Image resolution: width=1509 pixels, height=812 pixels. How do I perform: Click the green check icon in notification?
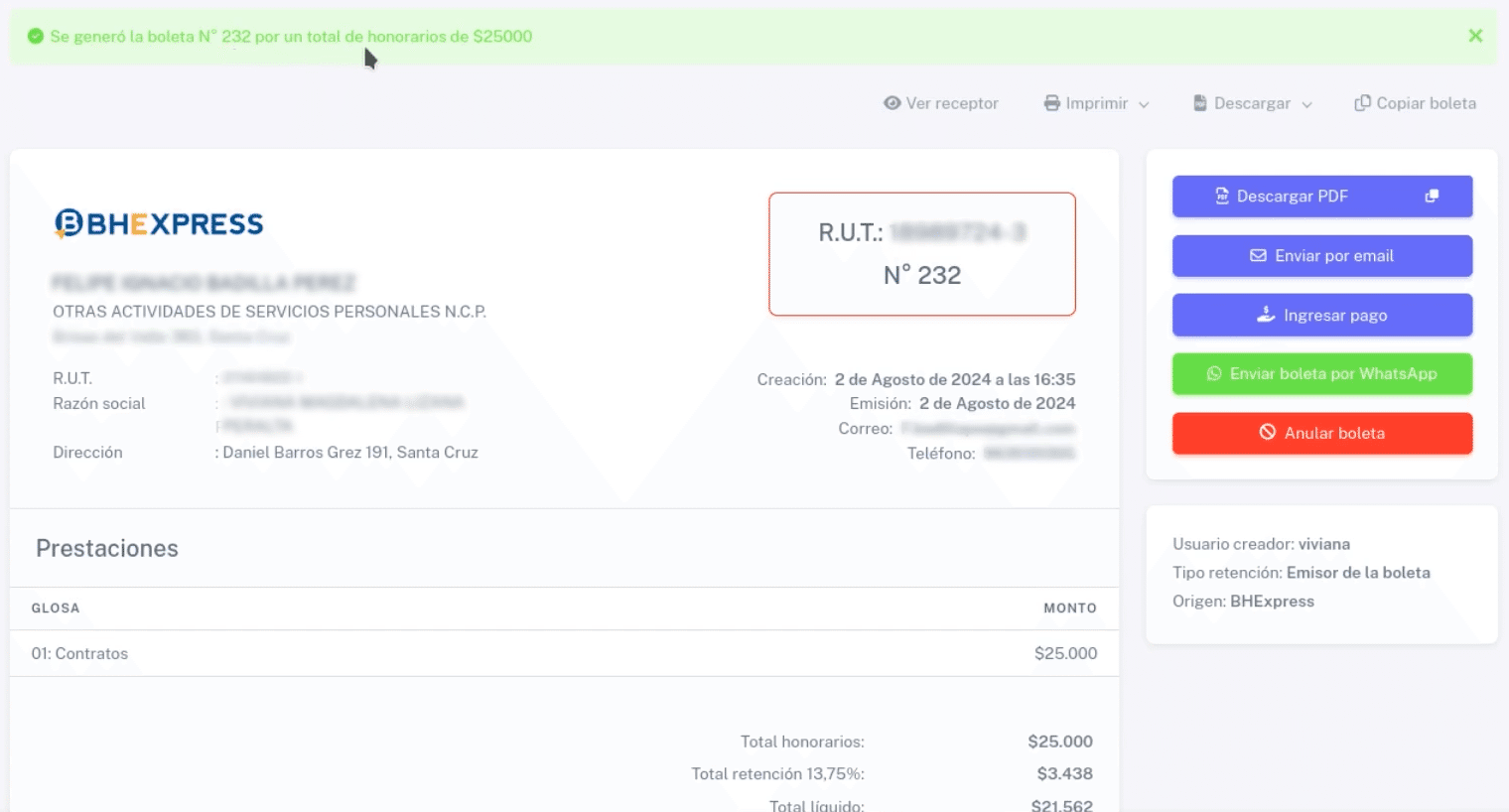point(35,37)
